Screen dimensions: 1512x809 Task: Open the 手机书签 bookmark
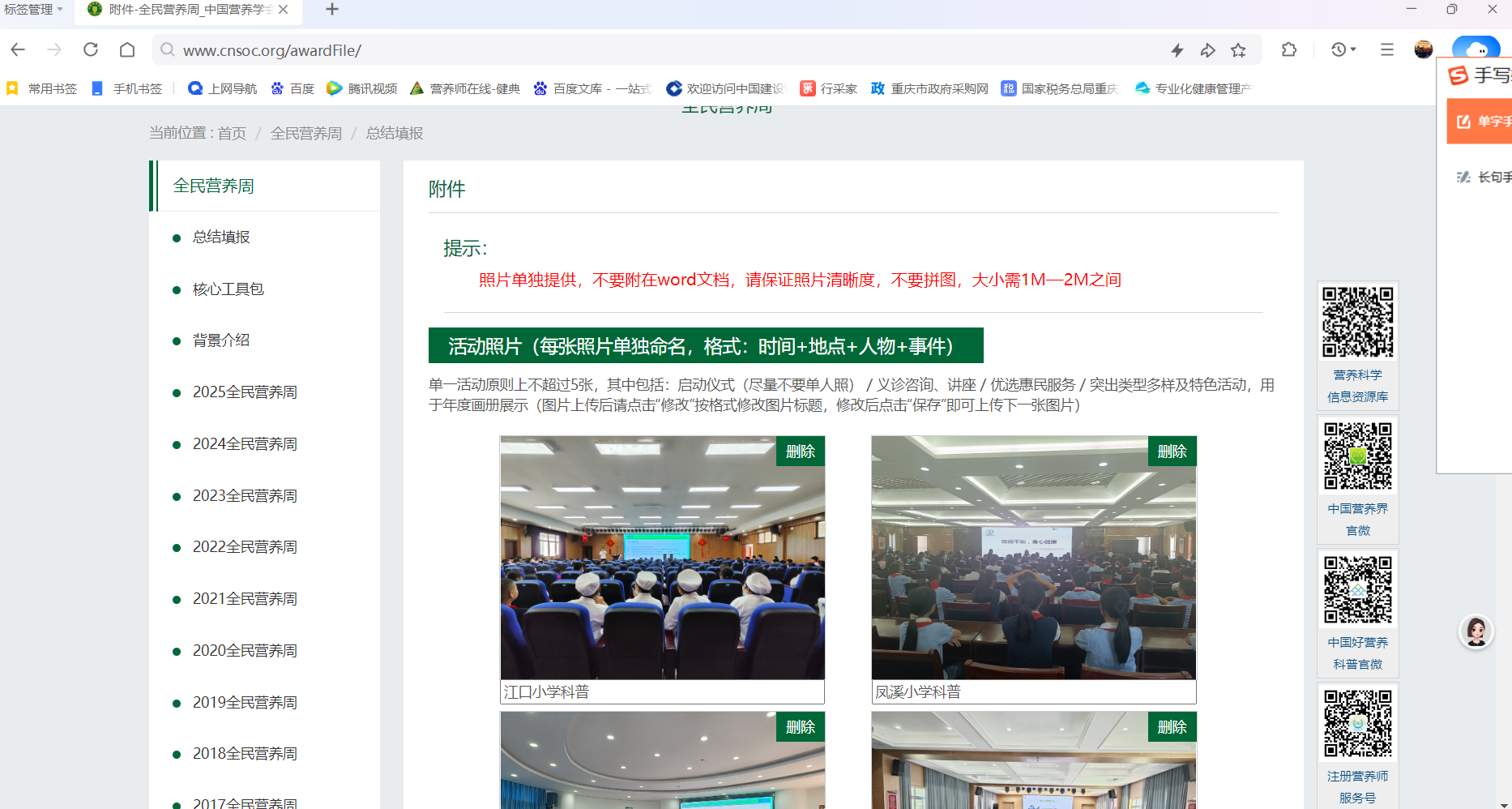point(127,88)
